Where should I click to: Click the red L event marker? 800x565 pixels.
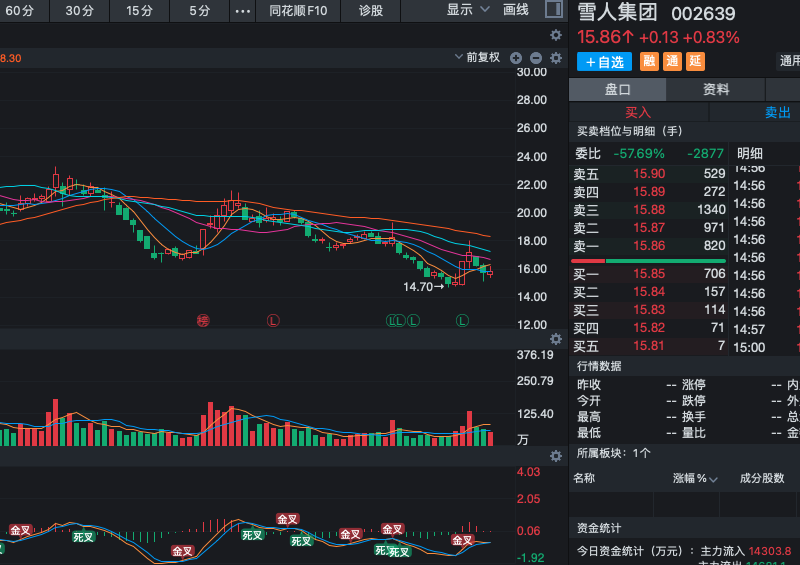(x=273, y=321)
